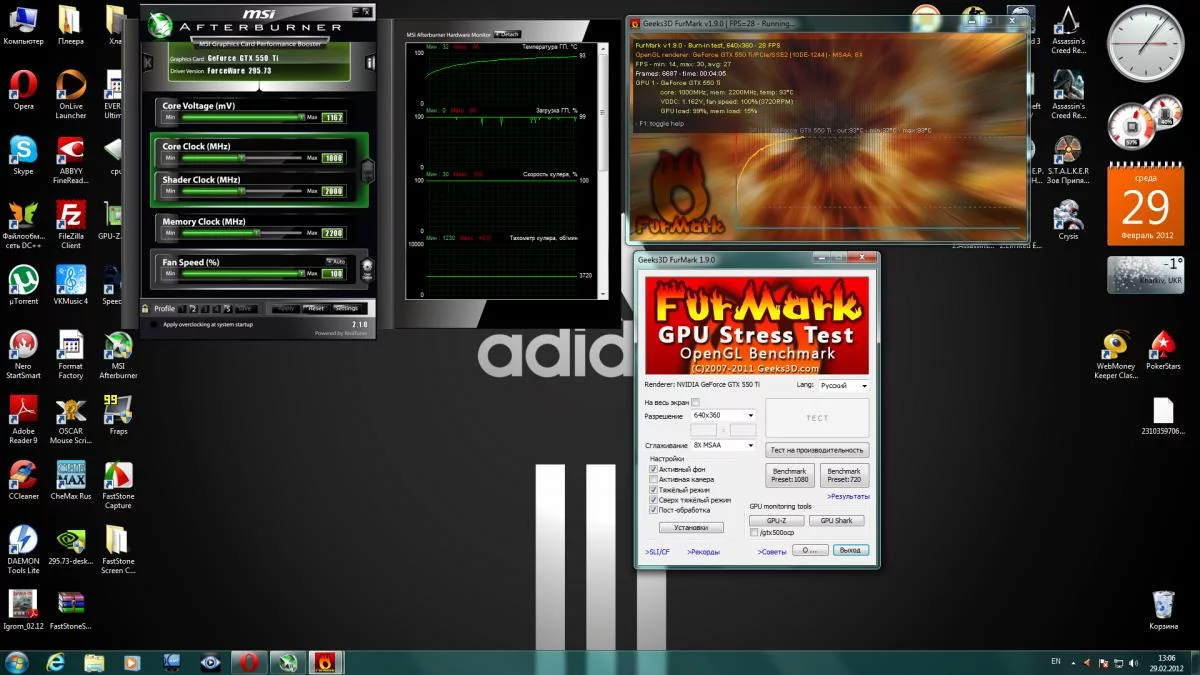The image size is (1200, 675).
Task: Open the Adobe Reader 9 shortcut
Action: pos(23,420)
